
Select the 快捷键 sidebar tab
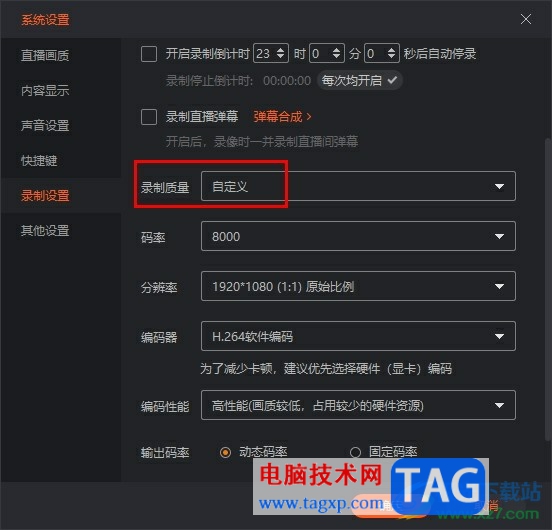pos(39,160)
